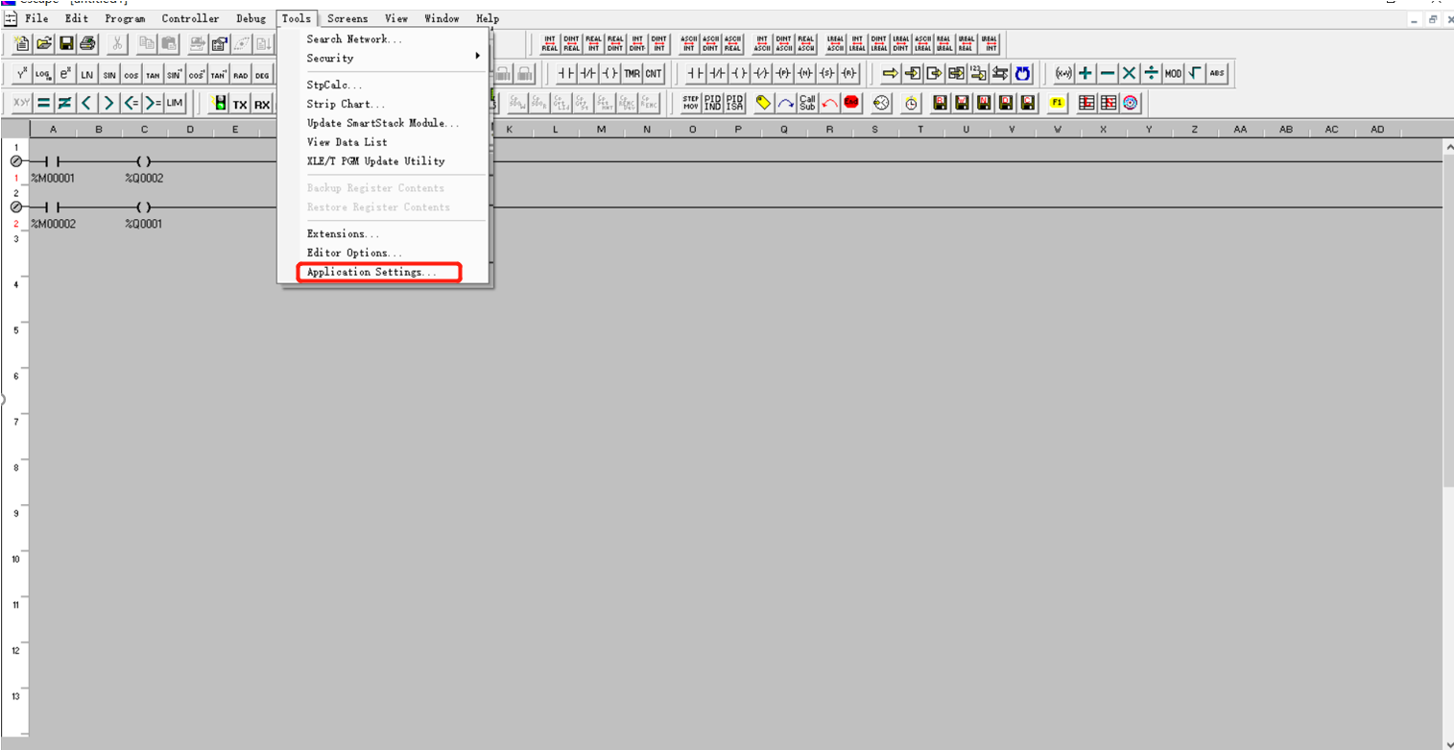Select the Call Sub element
1454x750 pixels.
click(808, 103)
